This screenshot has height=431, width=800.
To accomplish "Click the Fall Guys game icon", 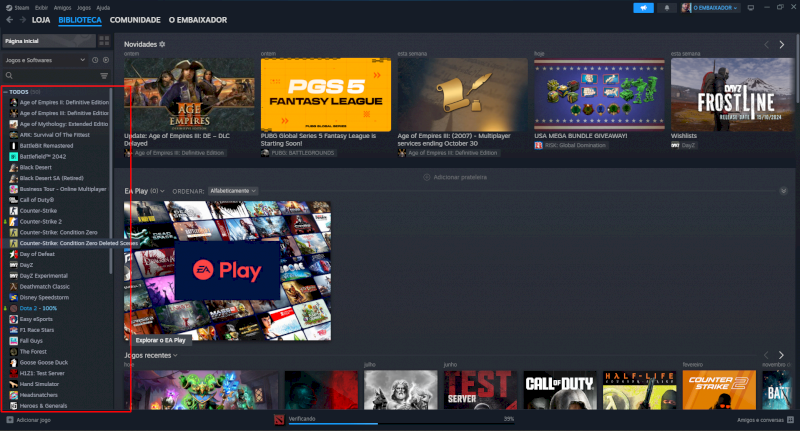I will click(14, 341).
